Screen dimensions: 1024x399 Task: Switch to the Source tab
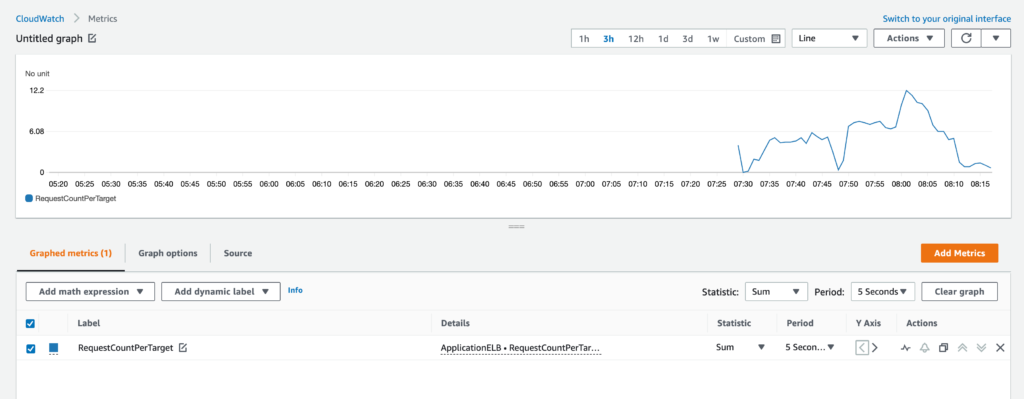[238, 253]
